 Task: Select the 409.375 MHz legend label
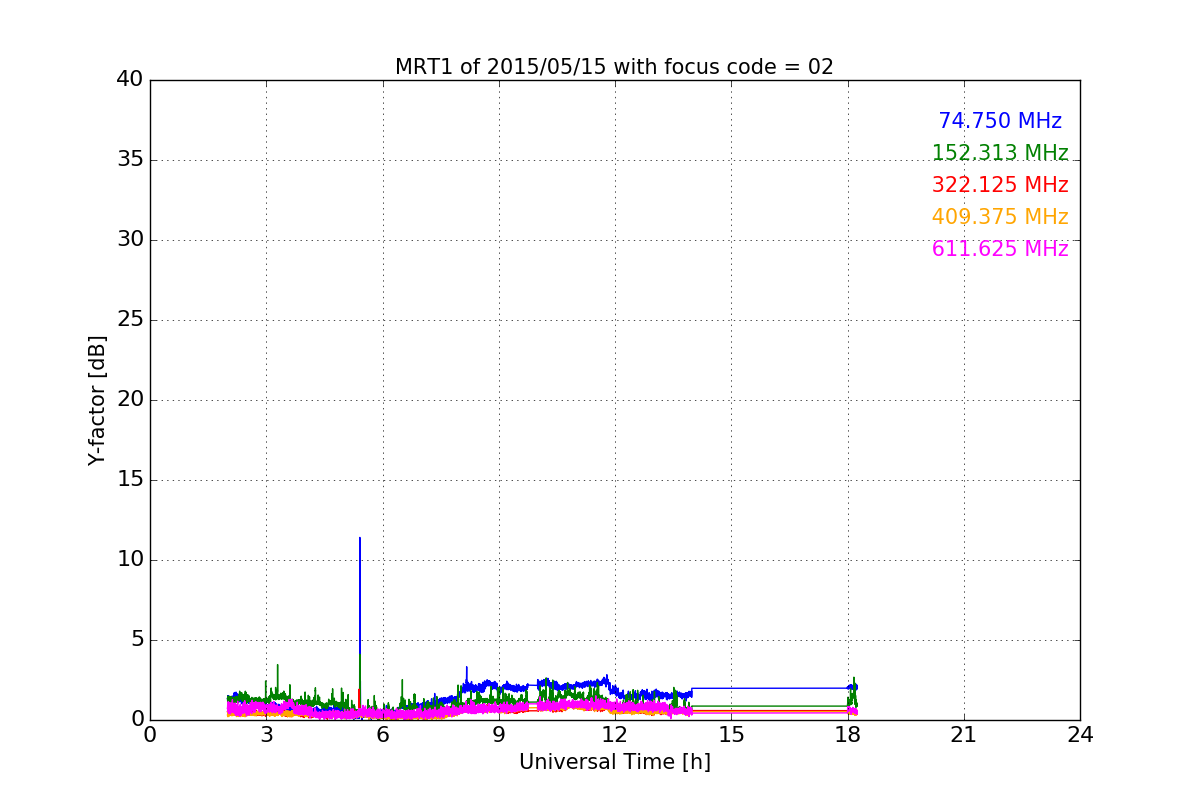pyautogui.click(x=1000, y=217)
